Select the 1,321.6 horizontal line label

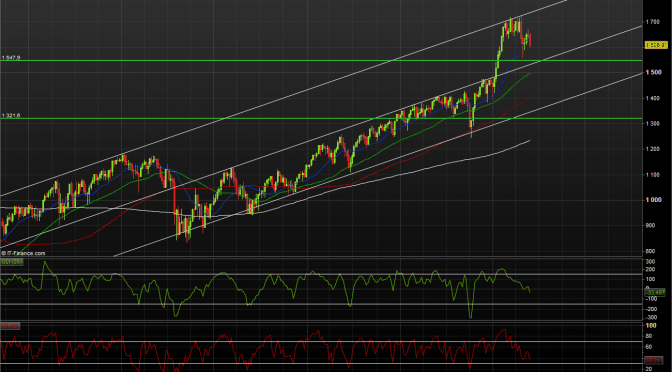(x=11, y=116)
